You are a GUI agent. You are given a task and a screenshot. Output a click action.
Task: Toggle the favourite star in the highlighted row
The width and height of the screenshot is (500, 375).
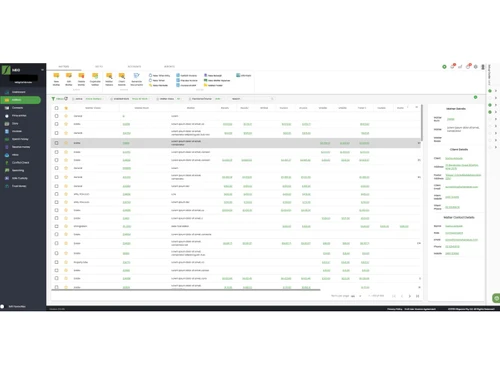[x=66, y=143]
